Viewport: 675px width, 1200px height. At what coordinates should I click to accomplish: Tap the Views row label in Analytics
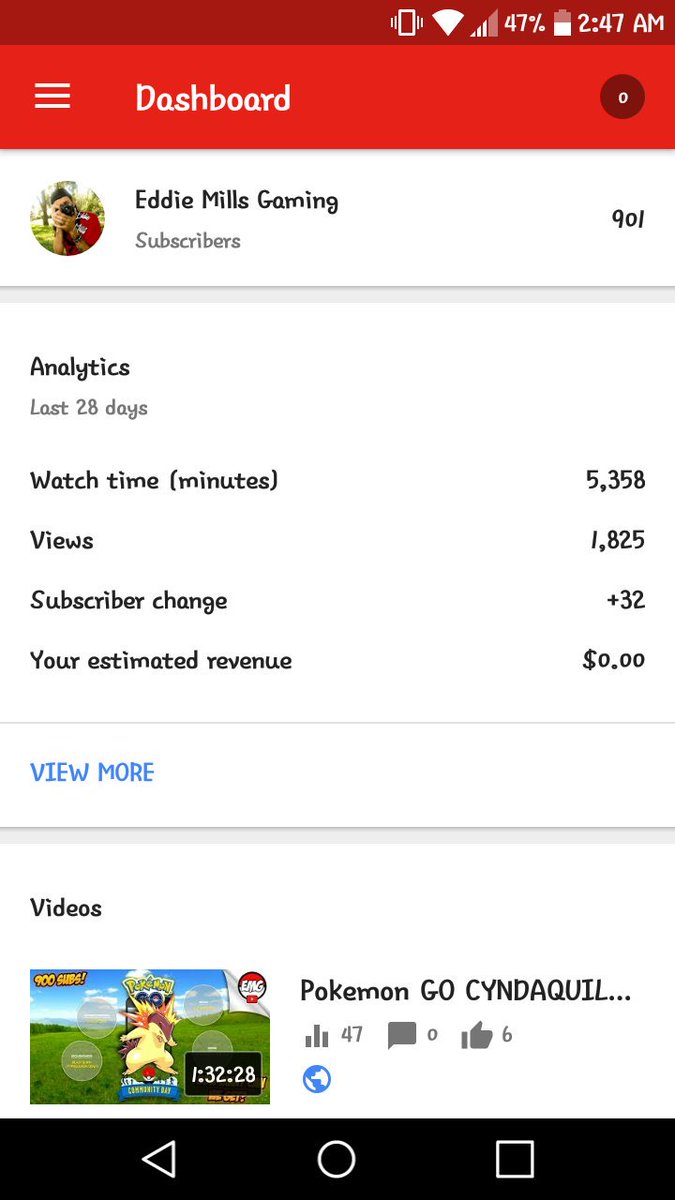(x=62, y=540)
